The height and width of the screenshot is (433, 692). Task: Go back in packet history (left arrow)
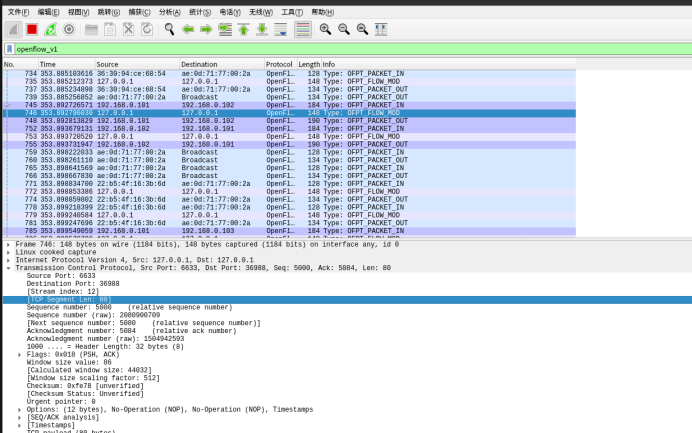coord(188,30)
